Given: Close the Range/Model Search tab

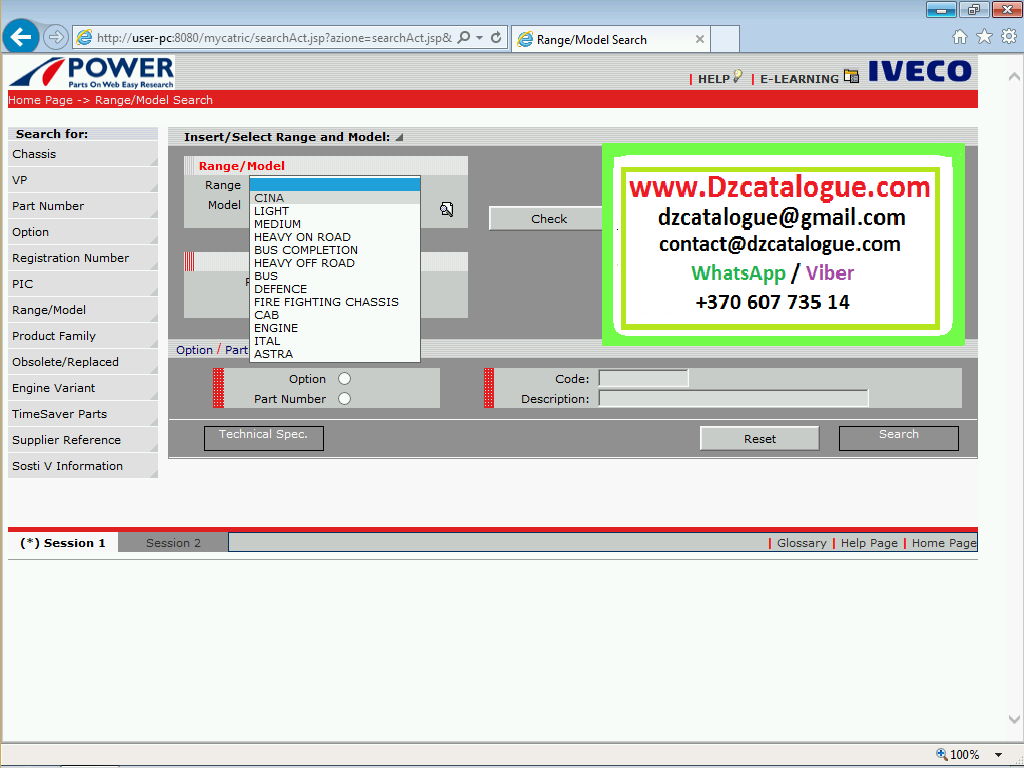Looking at the screenshot, I should tap(699, 39).
